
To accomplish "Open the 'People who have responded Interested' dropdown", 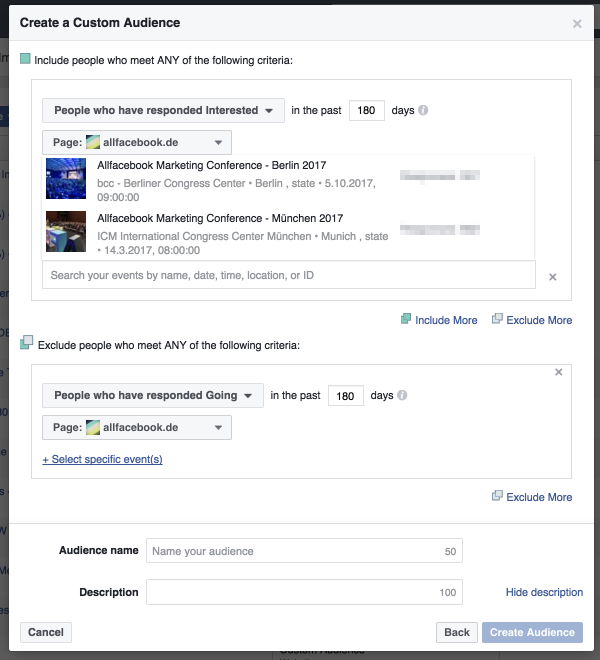I will [x=163, y=111].
